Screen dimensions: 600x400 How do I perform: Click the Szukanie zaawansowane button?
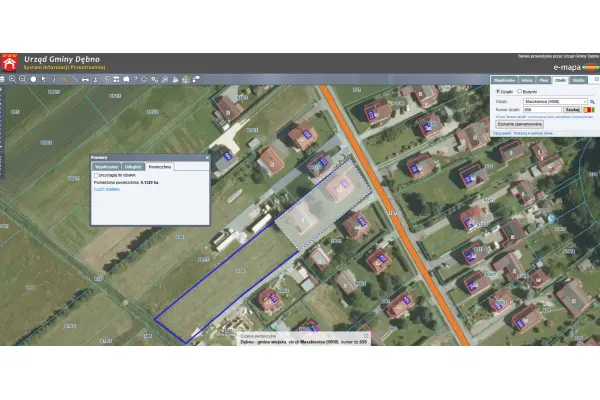[x=520, y=124]
